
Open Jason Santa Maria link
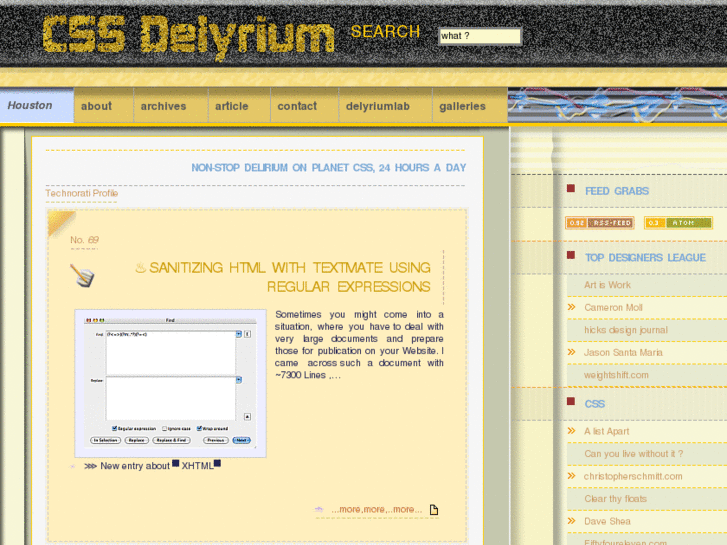click(x=623, y=353)
